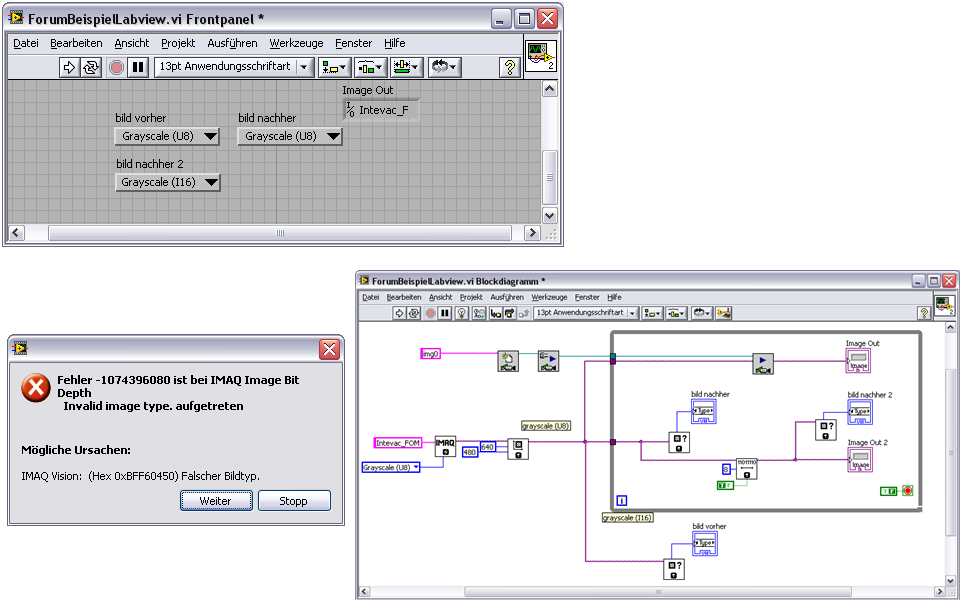Select the Image Out 2 terminal
The width and height of the screenshot is (960, 600).
[860, 460]
